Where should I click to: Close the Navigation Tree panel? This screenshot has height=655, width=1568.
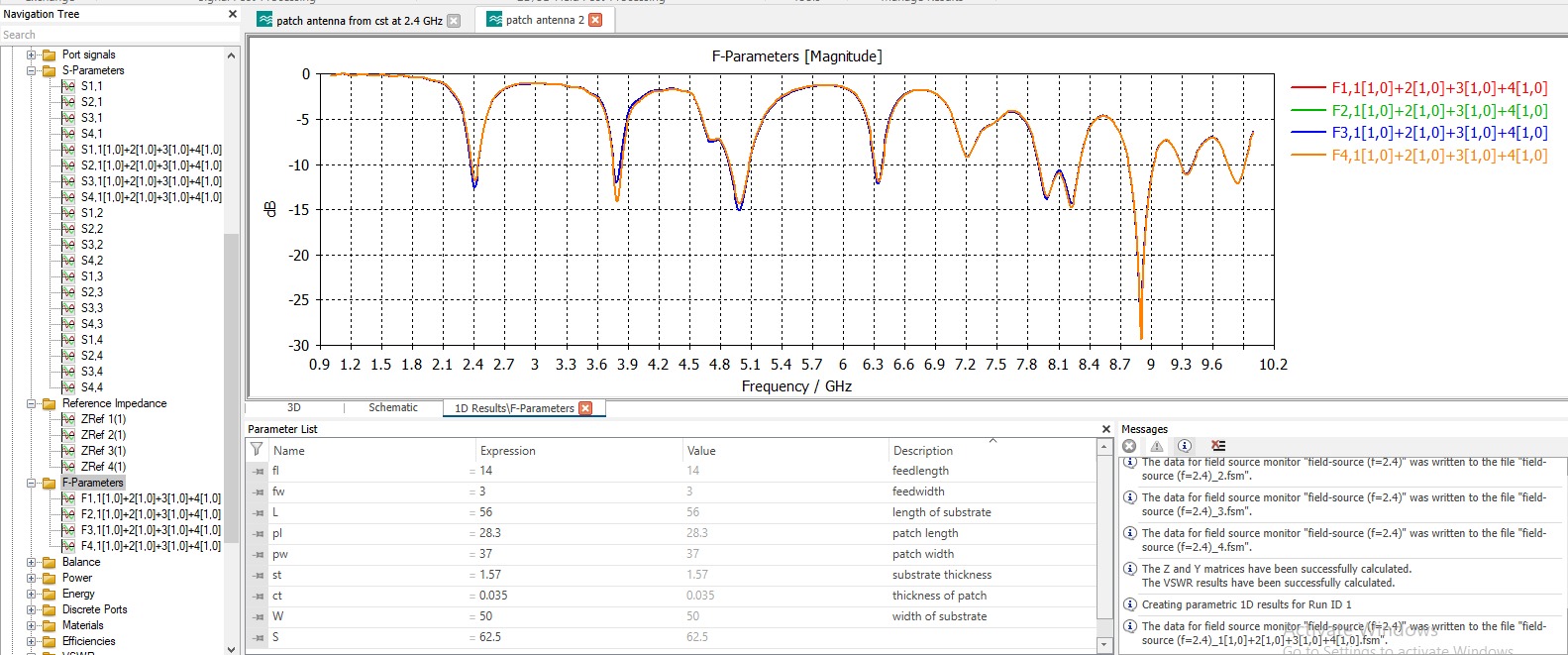click(233, 14)
